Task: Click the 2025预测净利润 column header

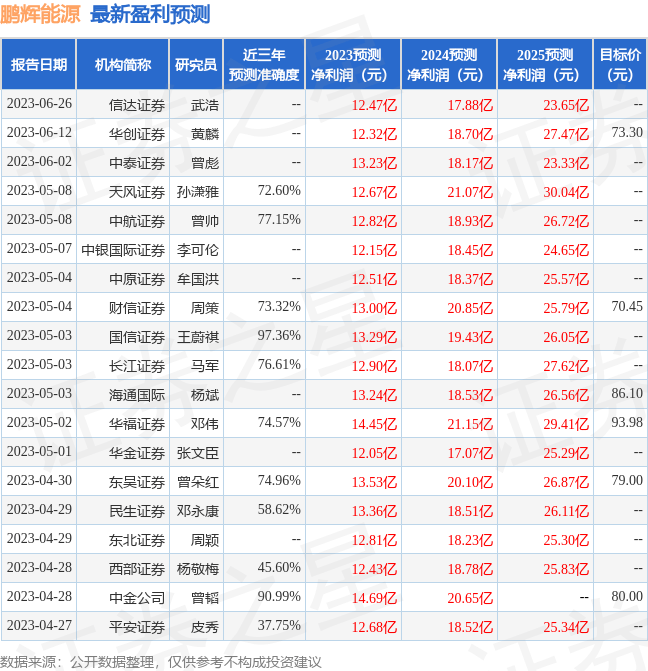Action: coord(545,65)
